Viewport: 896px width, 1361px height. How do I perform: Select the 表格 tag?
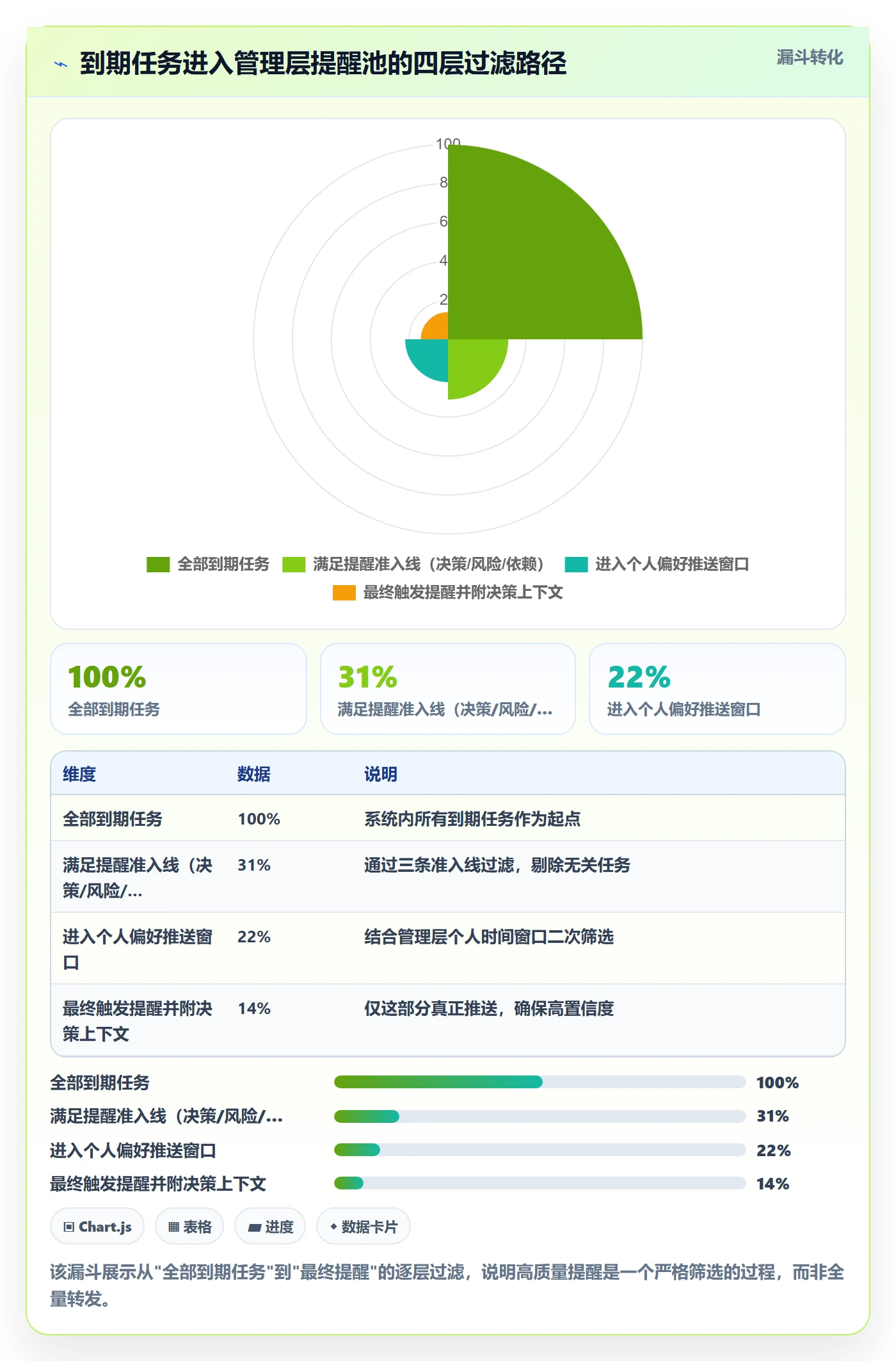[x=189, y=1227]
